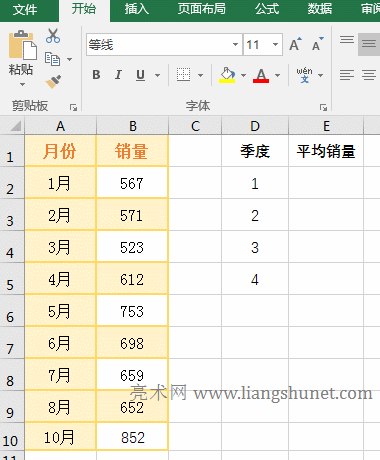Select middle align icon
This screenshot has height=460, width=380.
[x=369, y=44]
